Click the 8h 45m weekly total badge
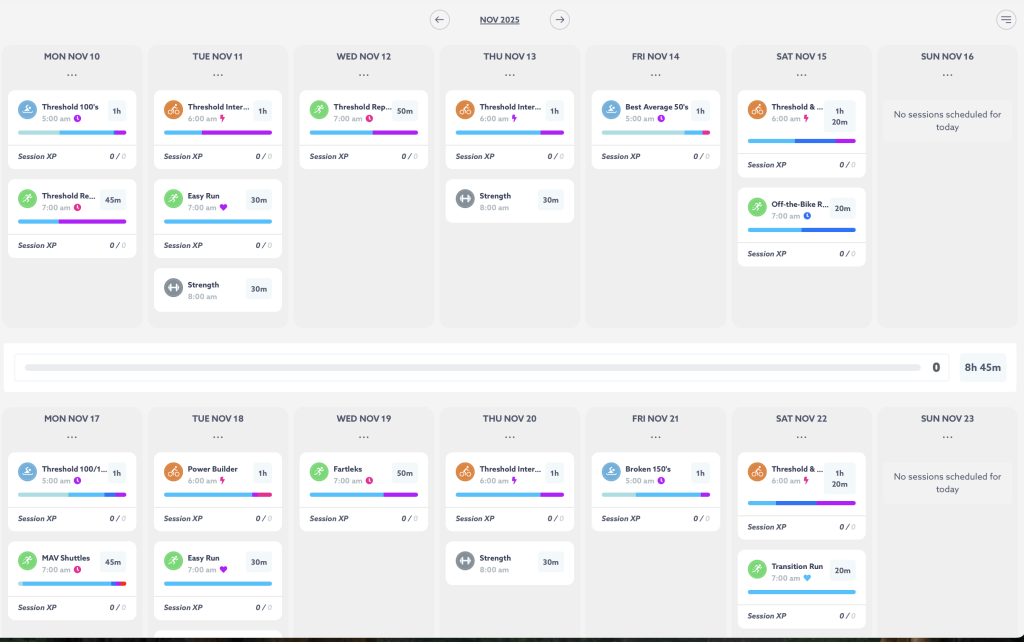 click(982, 368)
